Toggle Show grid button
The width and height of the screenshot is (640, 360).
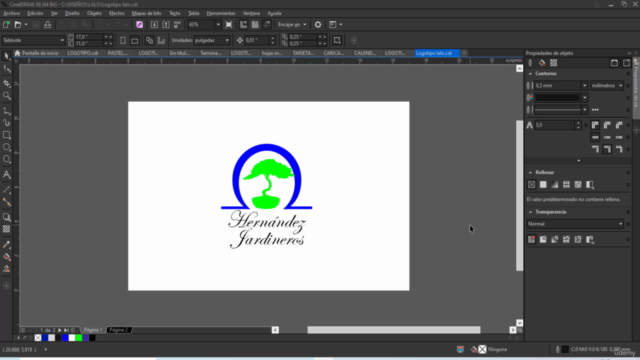point(255,24)
